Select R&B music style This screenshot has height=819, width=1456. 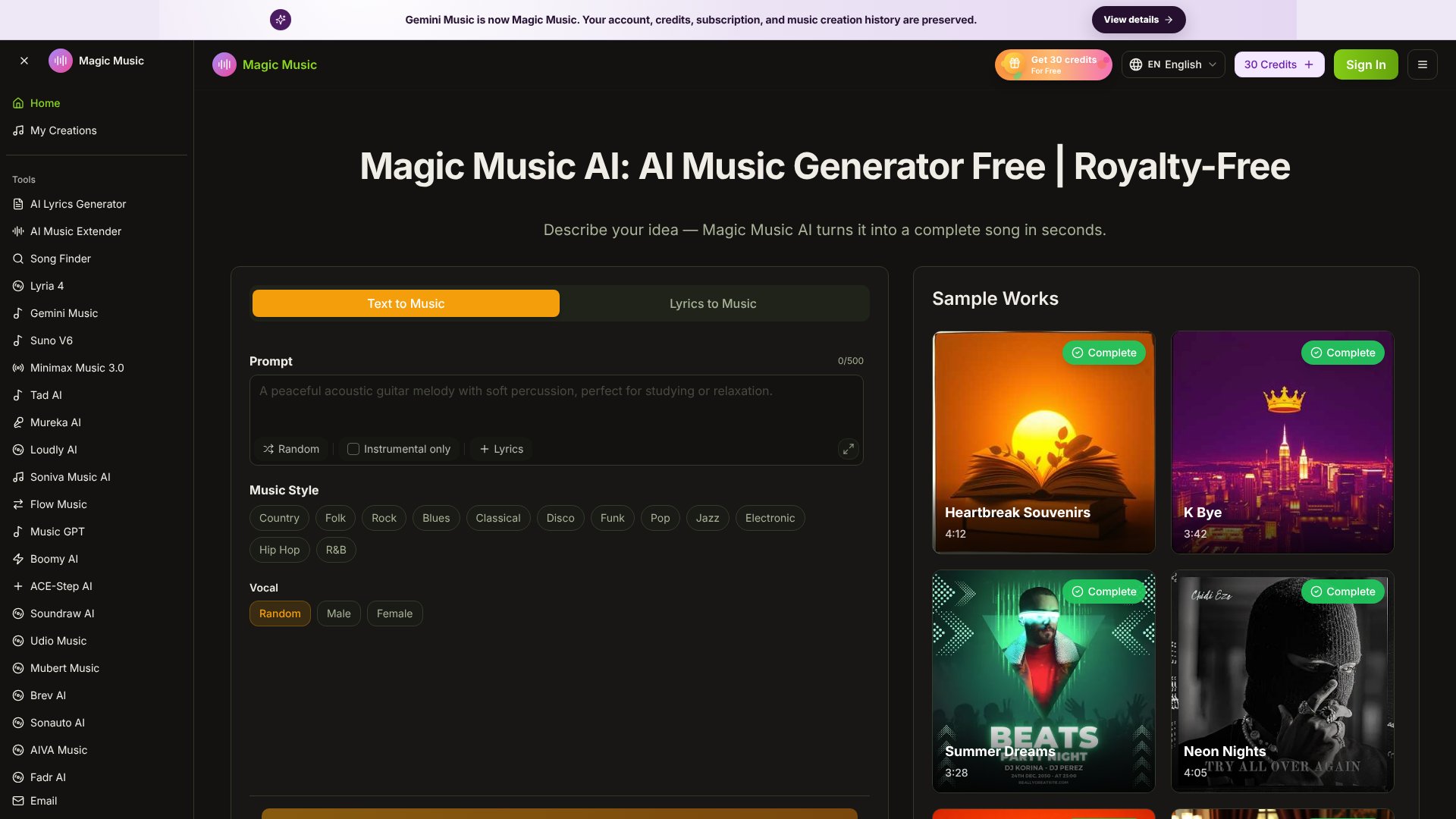(x=336, y=550)
